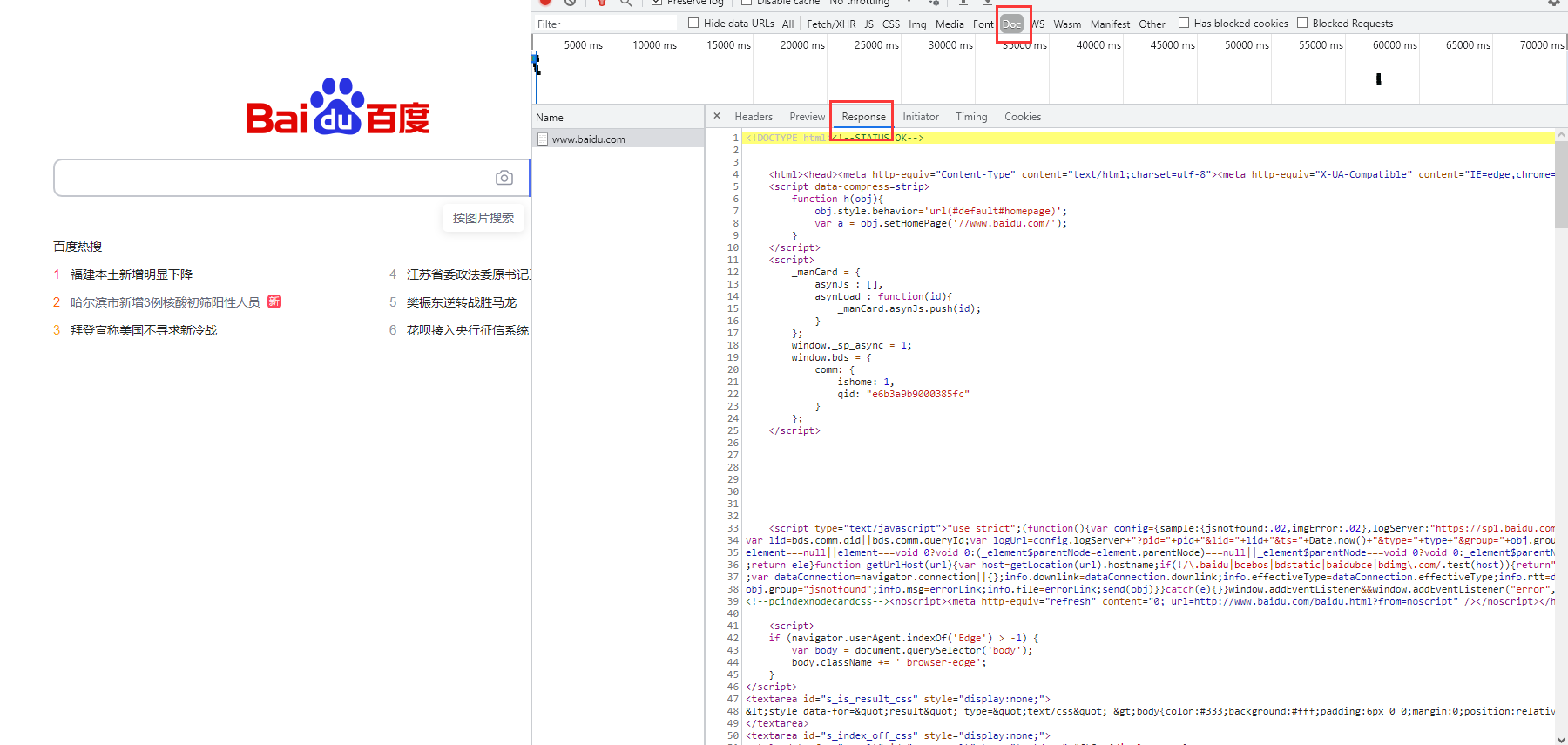Click code line with navigator.userAgent.indexOf('Edge')

[903, 638]
